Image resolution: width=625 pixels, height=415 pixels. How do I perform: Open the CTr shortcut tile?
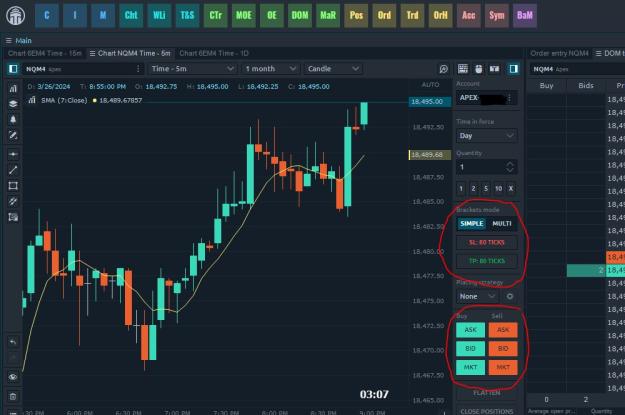pos(216,16)
